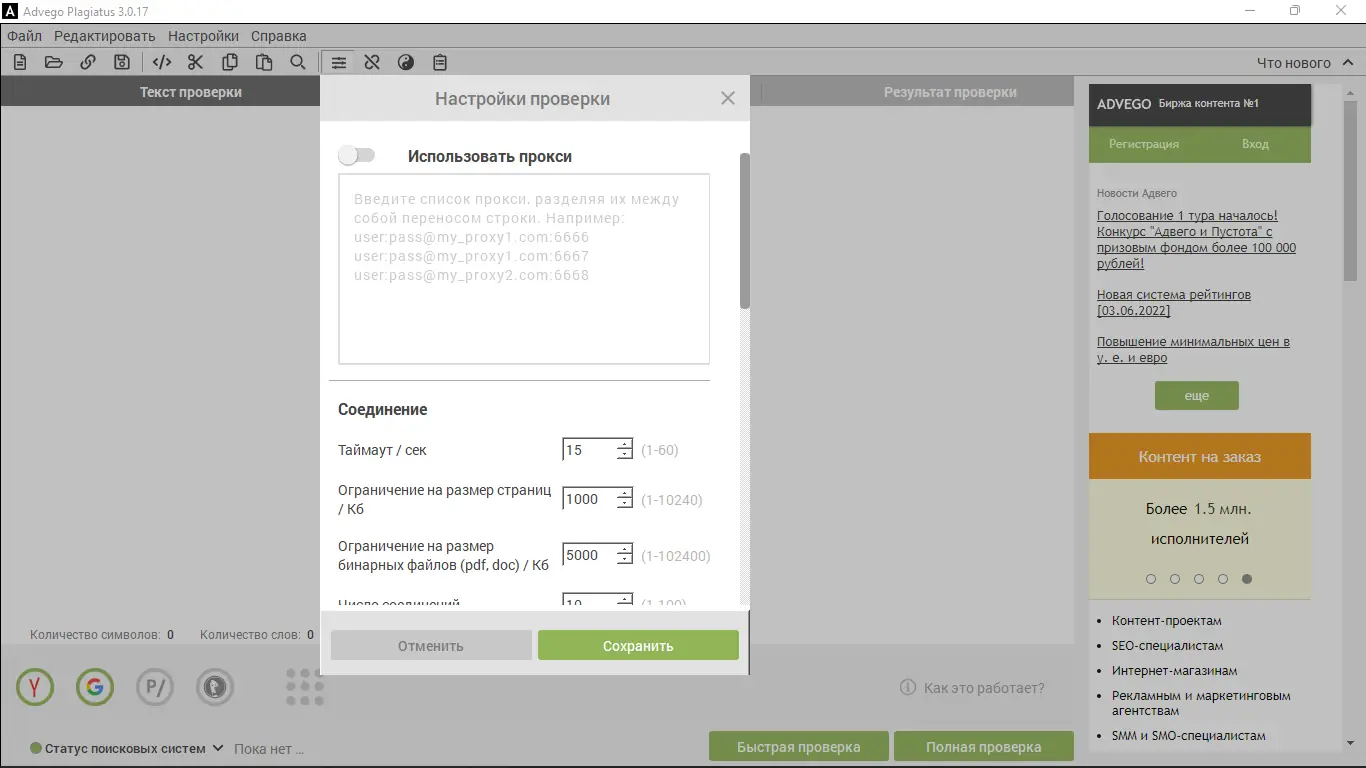Viewport: 1366px width, 768px height.
Task: Click the HTML code tags icon
Action: (x=161, y=62)
